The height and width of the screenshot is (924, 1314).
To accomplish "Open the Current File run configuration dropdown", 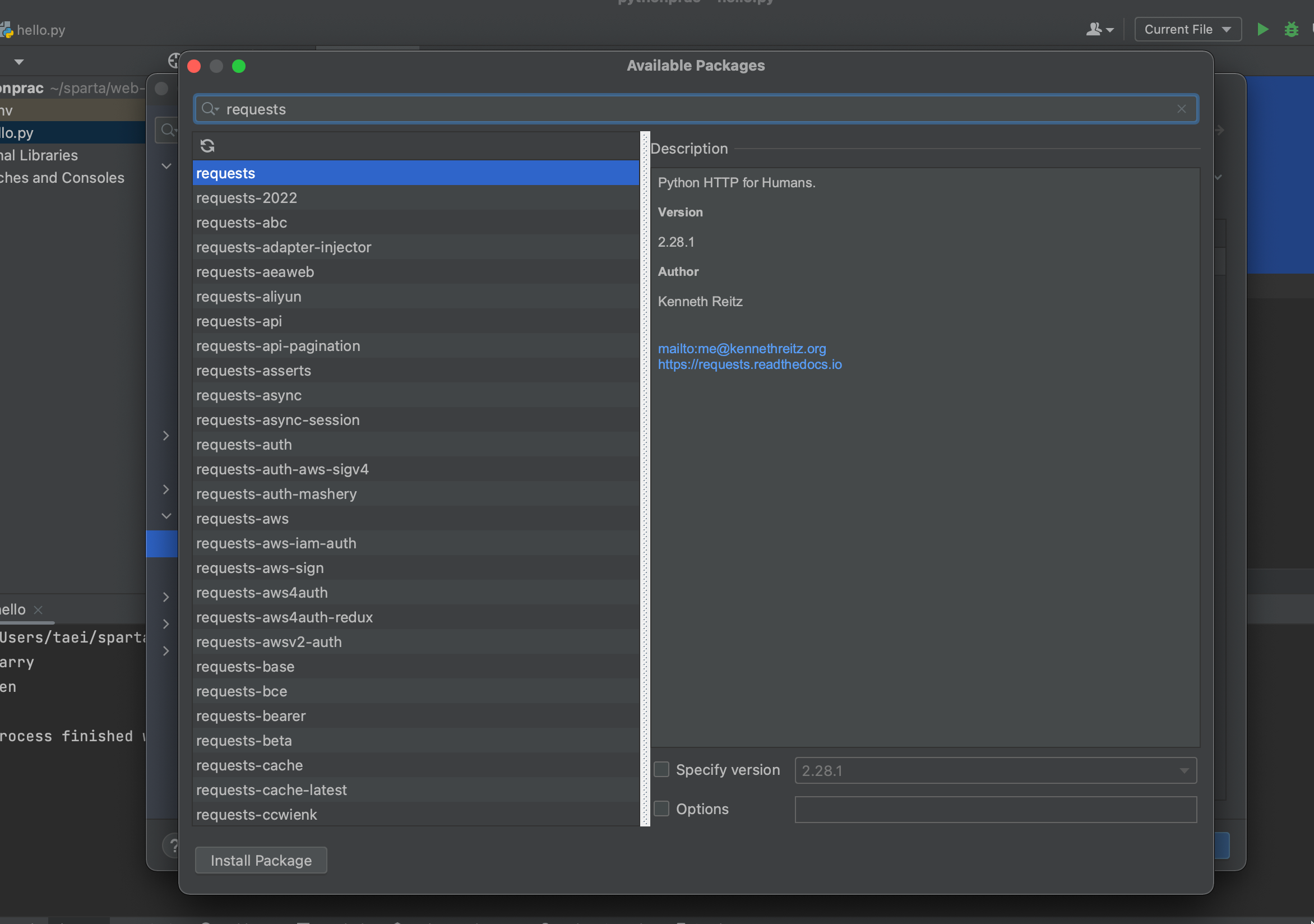I will [1187, 29].
